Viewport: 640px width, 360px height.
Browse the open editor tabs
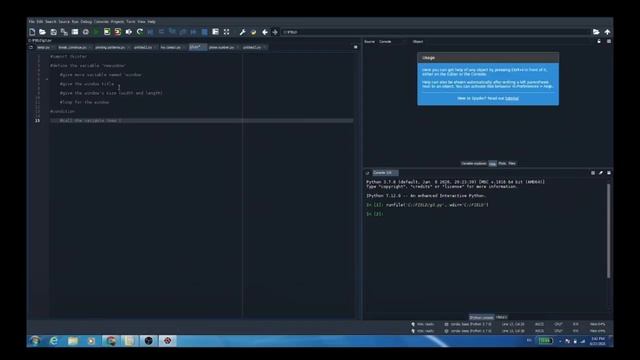coord(31,47)
